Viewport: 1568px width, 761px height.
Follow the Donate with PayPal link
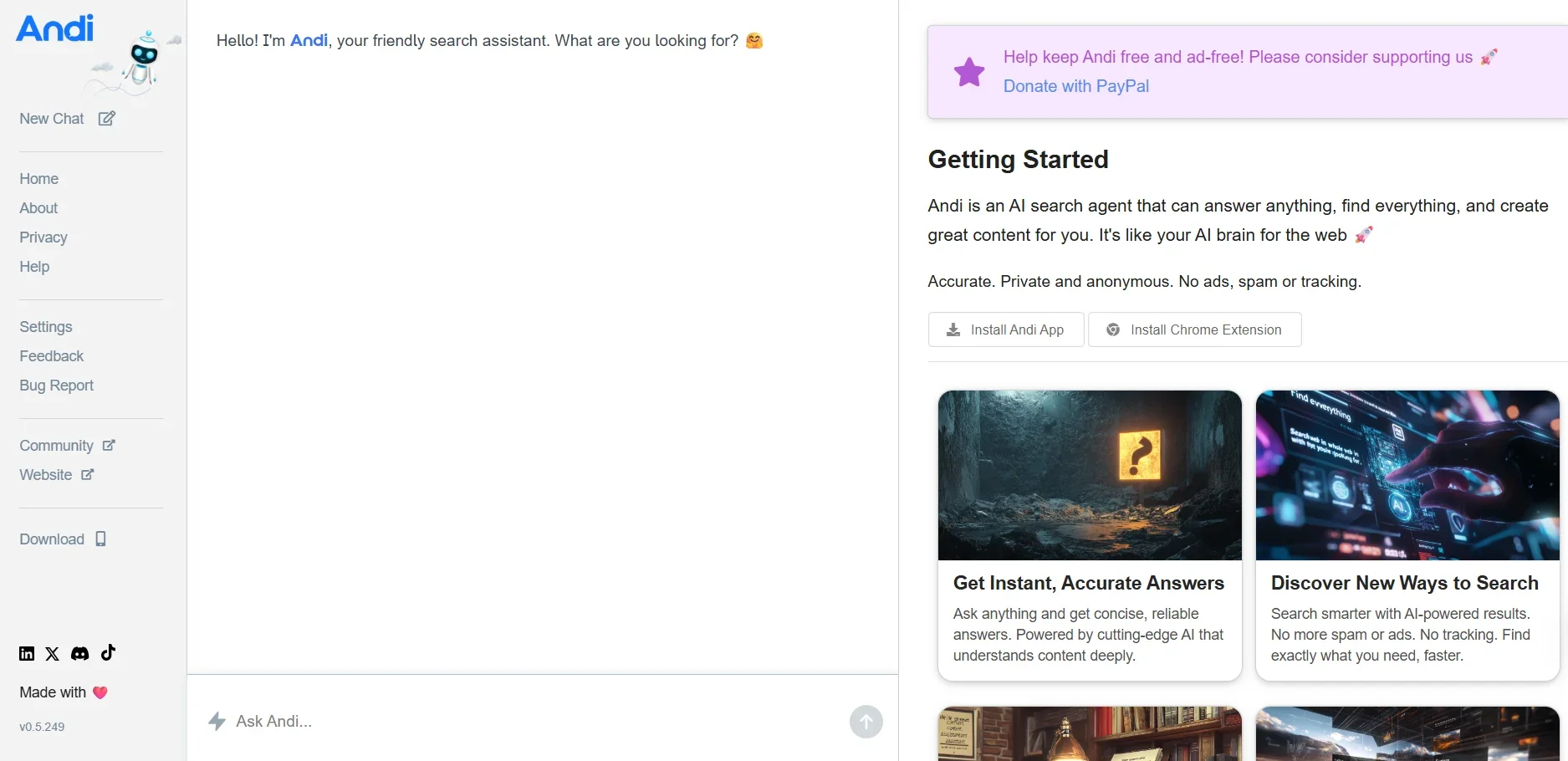[x=1075, y=86]
